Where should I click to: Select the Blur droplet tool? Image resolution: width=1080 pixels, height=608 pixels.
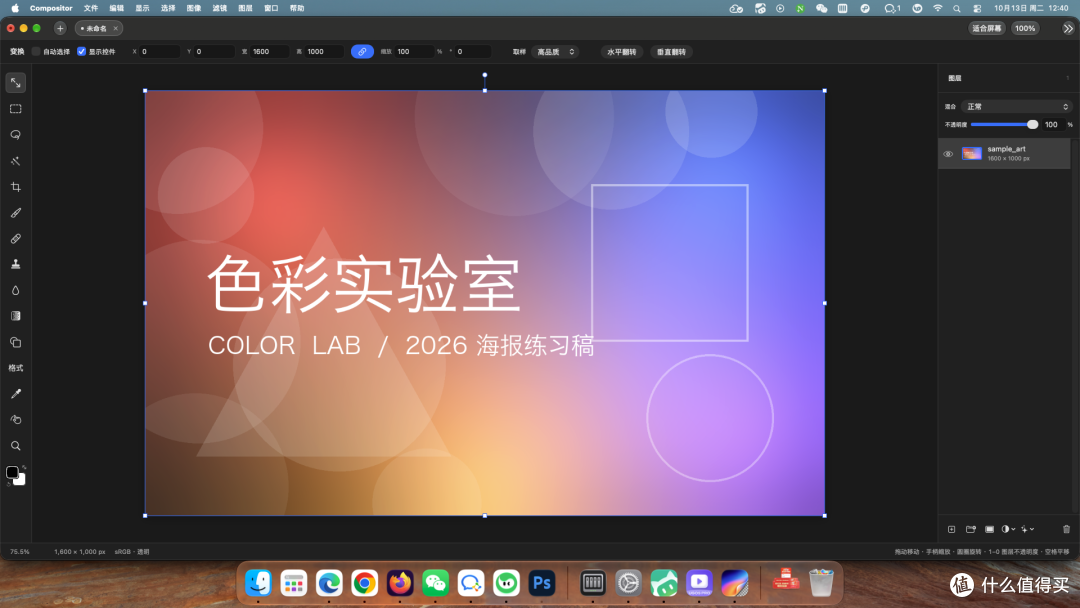(15, 291)
